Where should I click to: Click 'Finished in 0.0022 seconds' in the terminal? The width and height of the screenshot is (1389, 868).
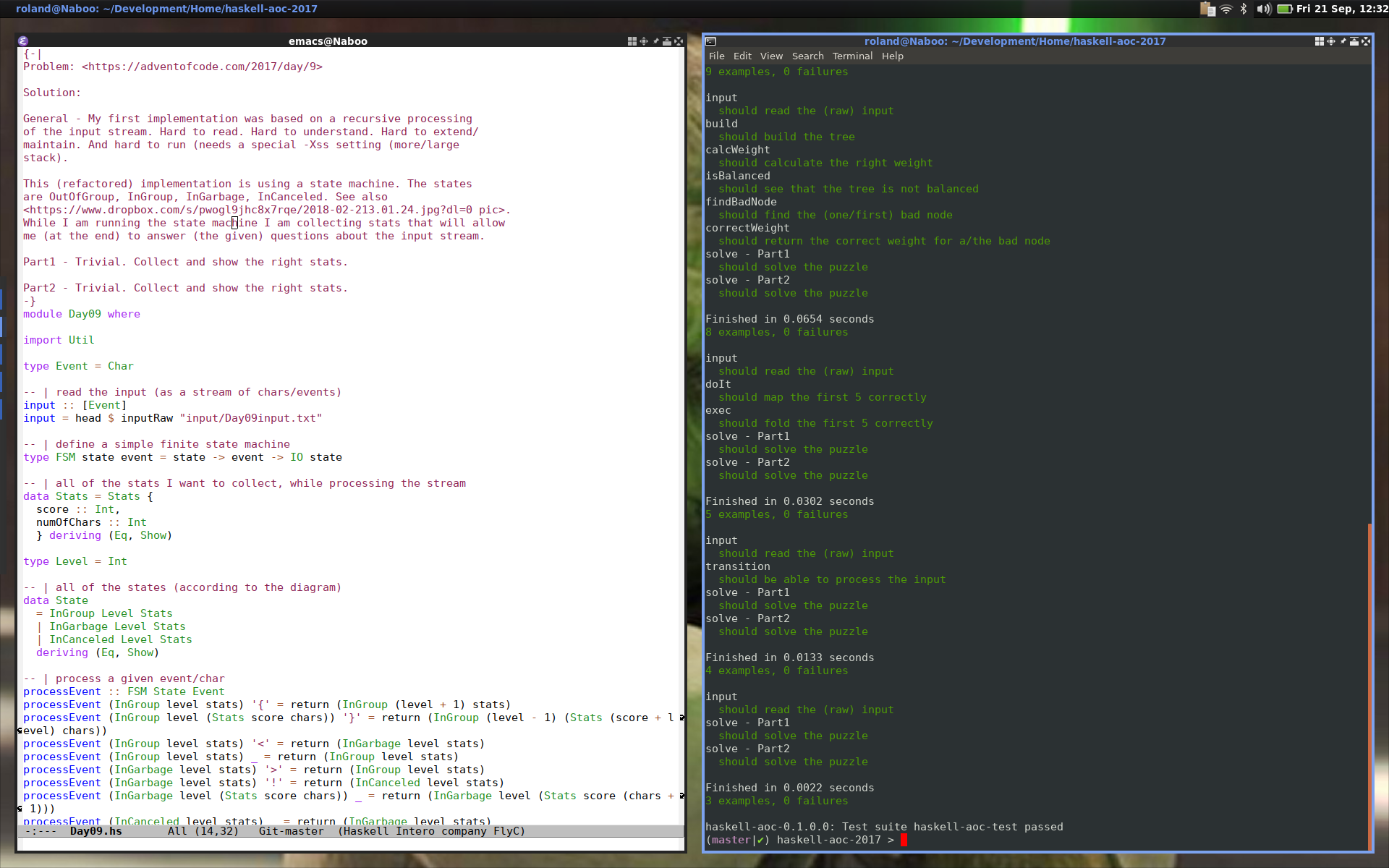[790, 788]
